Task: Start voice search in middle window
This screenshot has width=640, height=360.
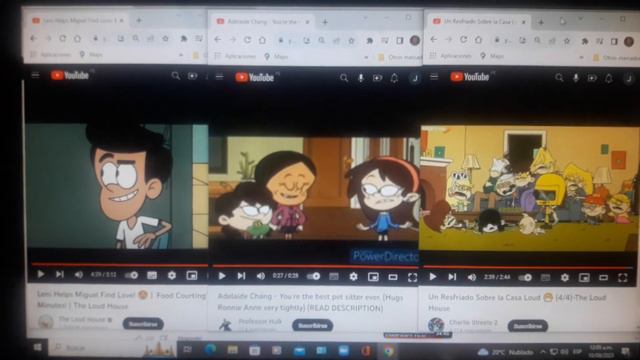Action: (x=361, y=78)
